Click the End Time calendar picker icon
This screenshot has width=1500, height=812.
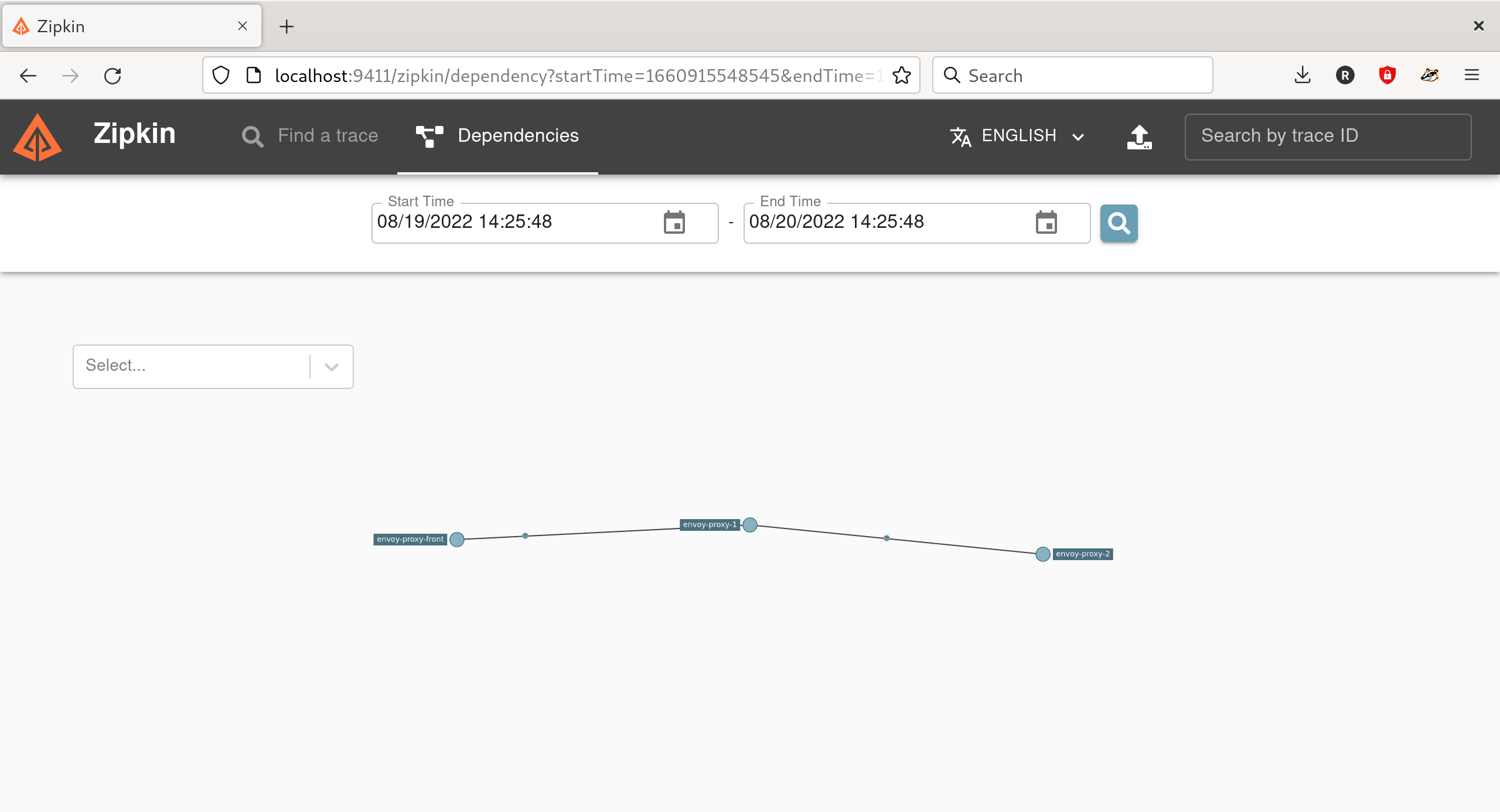pos(1047,222)
